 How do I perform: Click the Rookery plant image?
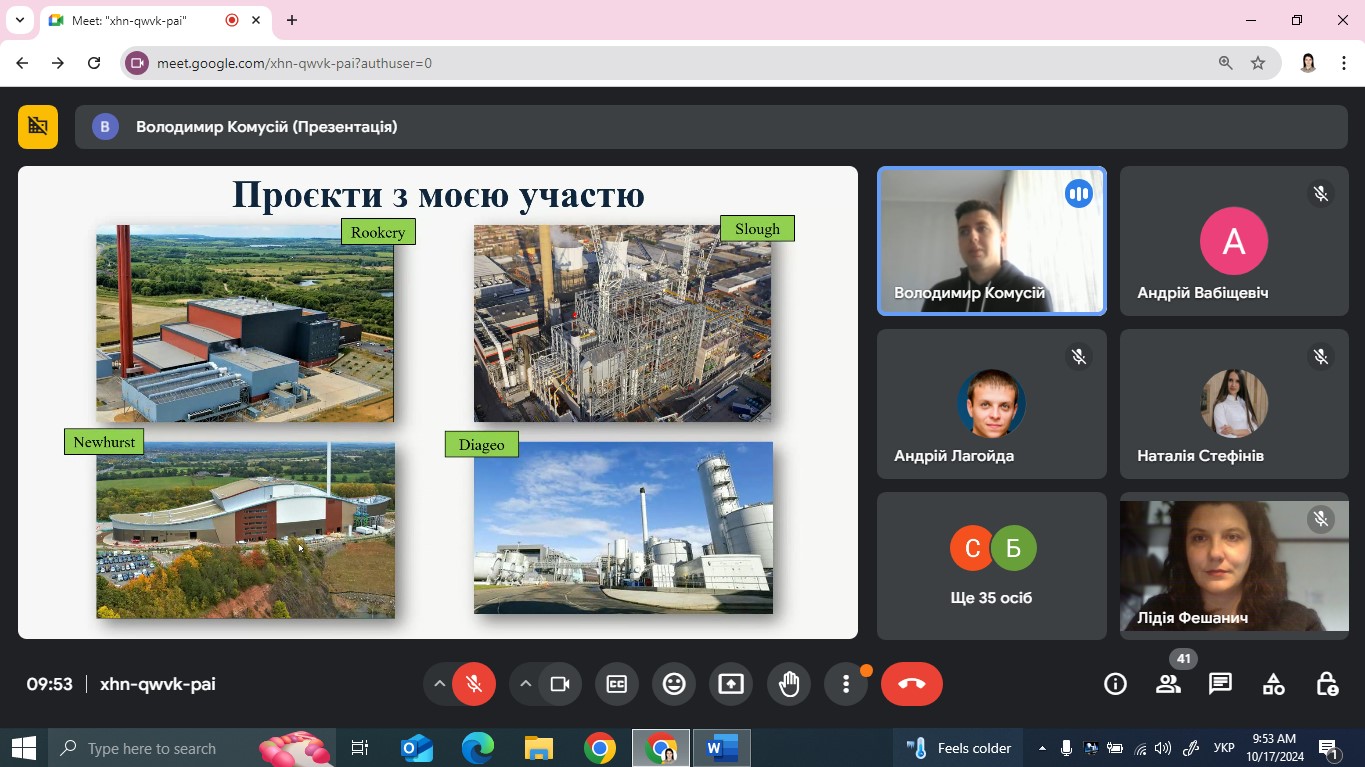[245, 323]
